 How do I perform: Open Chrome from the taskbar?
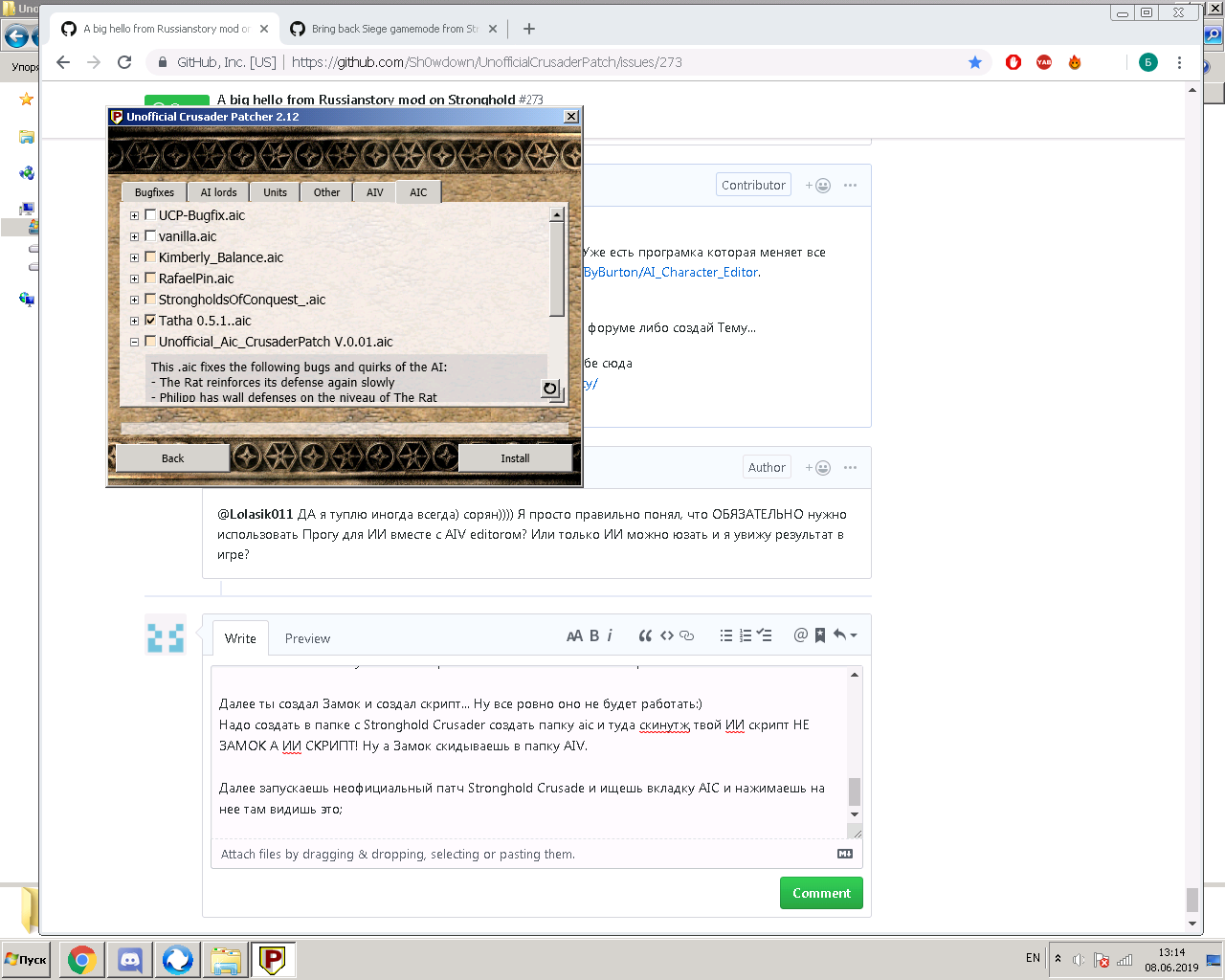point(81,959)
